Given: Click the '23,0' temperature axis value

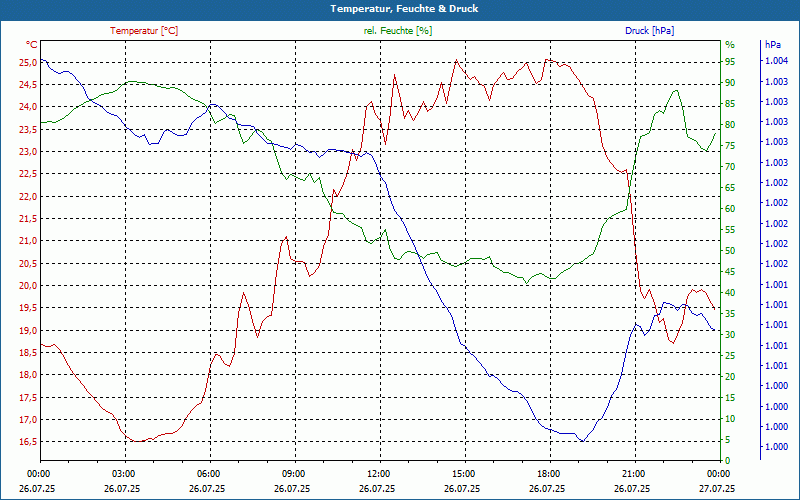Looking at the screenshot, I should tap(28, 152).
